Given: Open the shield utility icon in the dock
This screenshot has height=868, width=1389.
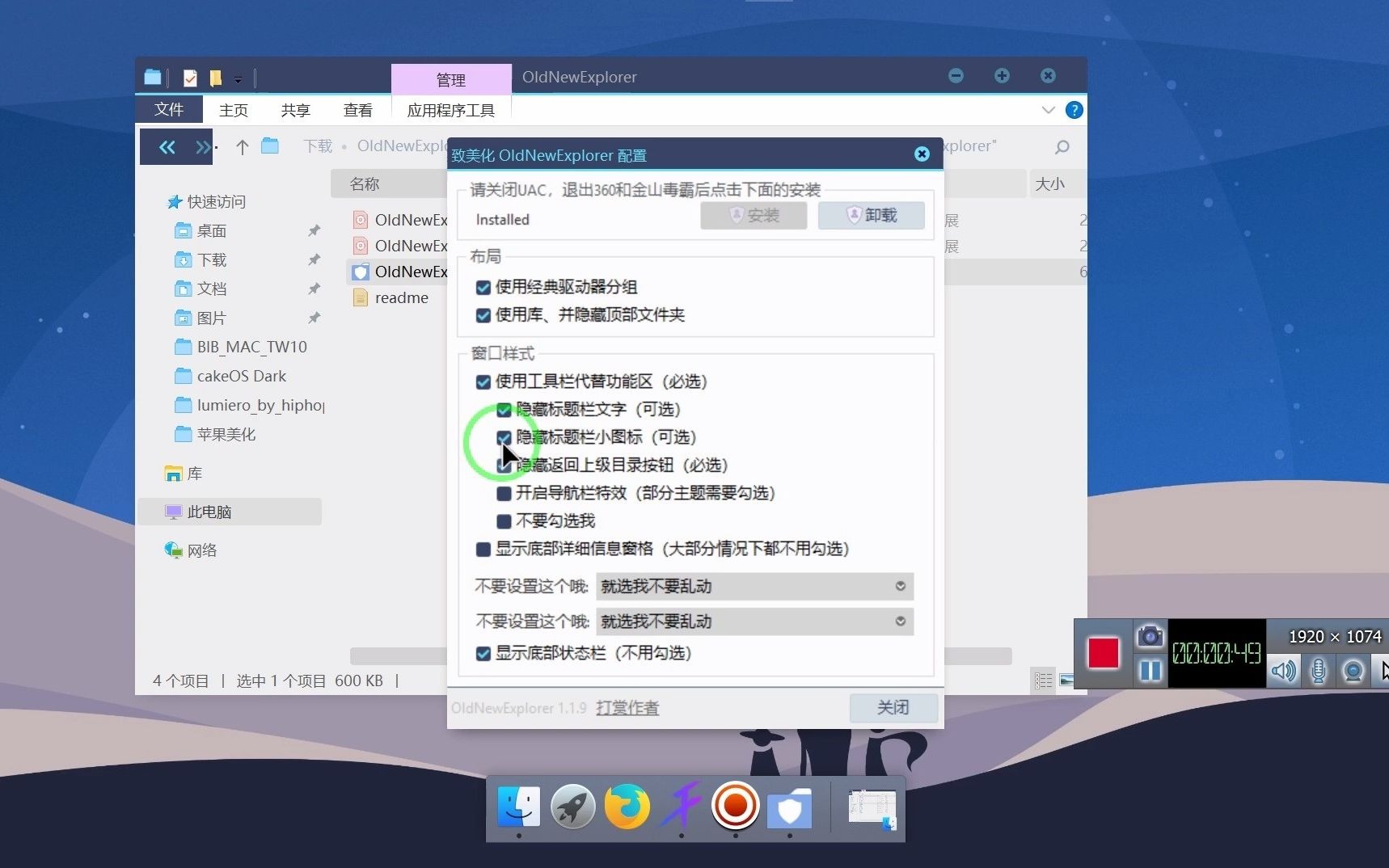Looking at the screenshot, I should (x=789, y=806).
